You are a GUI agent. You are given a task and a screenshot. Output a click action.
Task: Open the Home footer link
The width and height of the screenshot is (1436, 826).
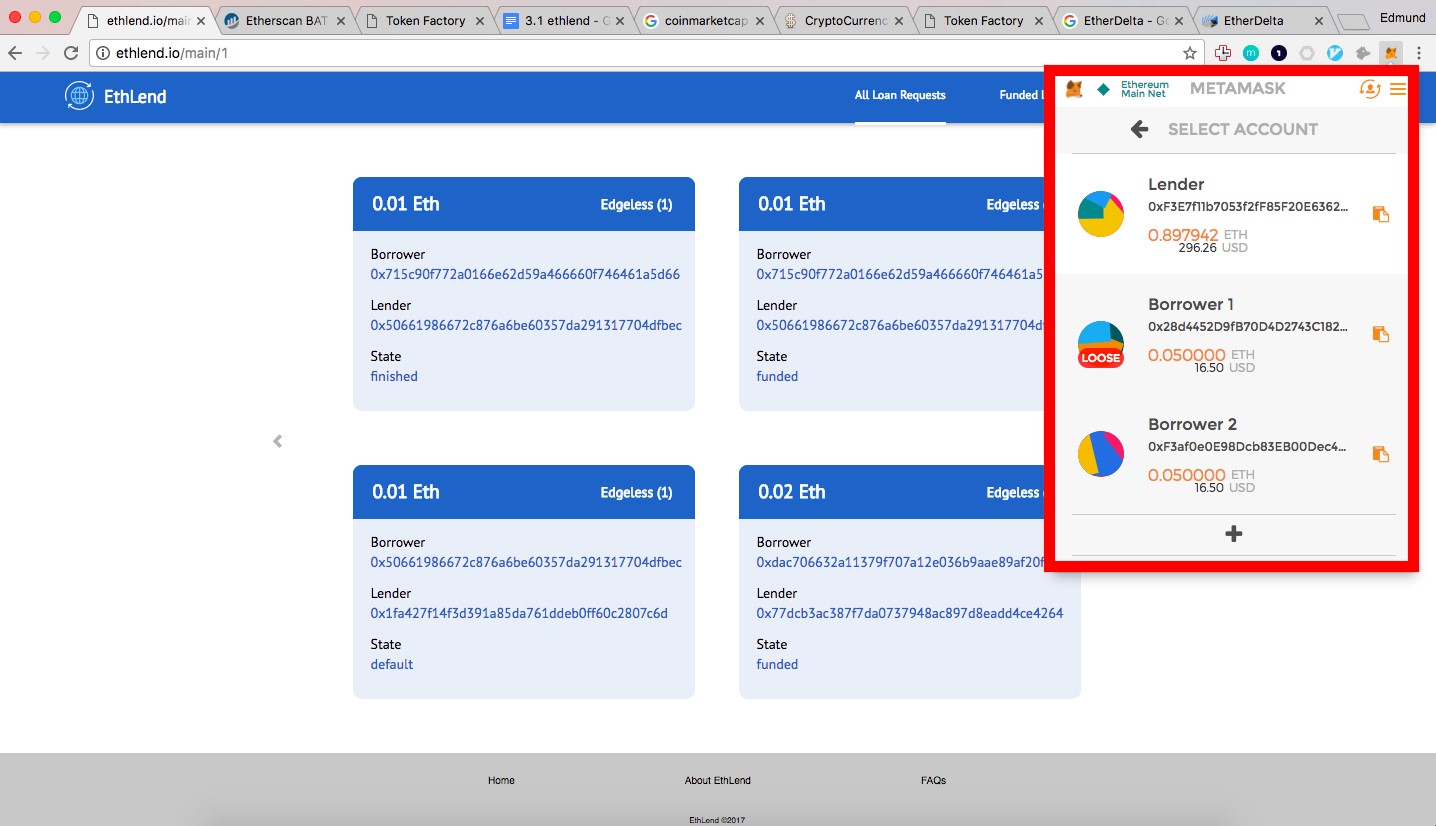(501, 780)
